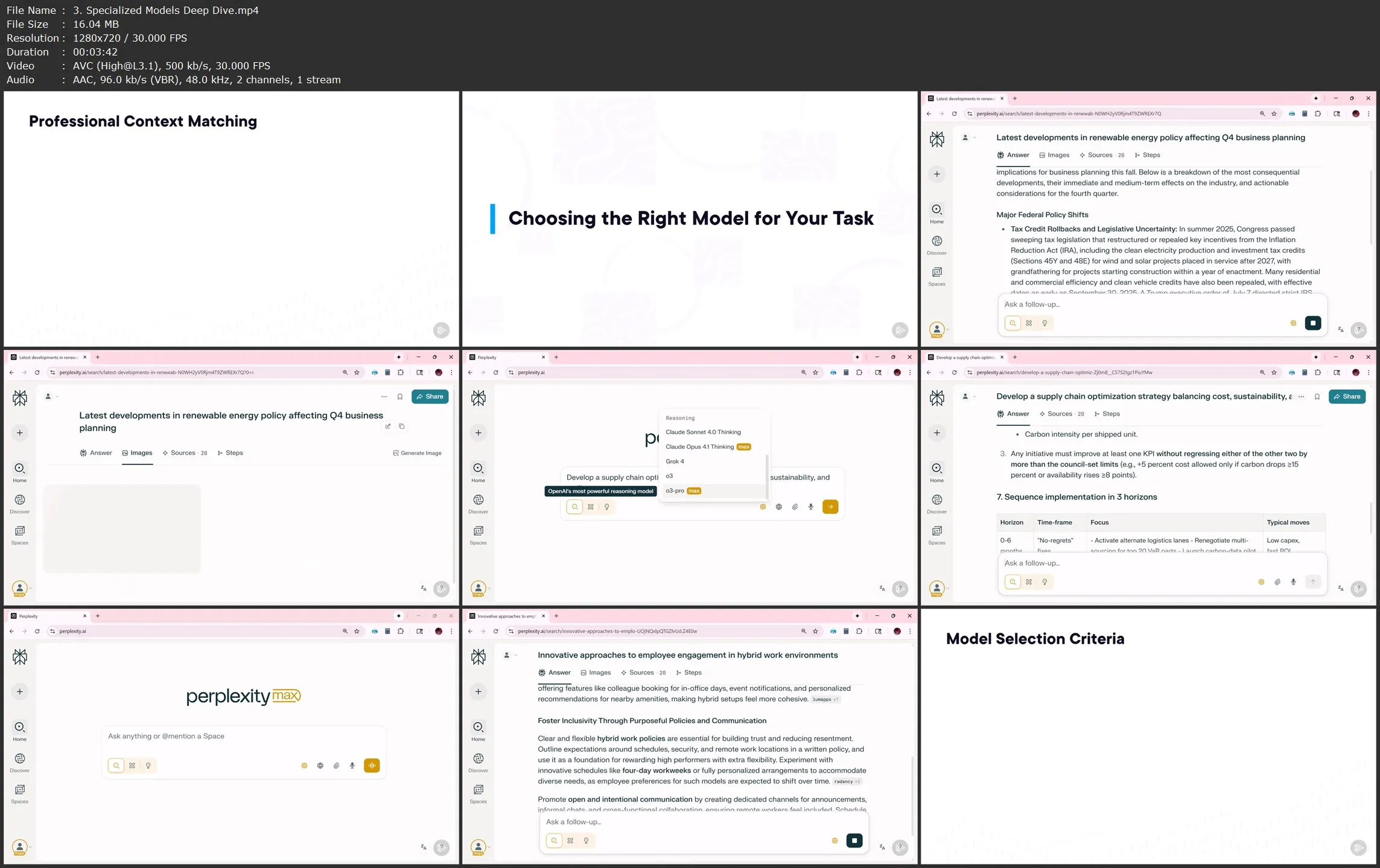
Task: Close the 'Innovative approaches to empl' browser tab
Action: tap(543, 616)
